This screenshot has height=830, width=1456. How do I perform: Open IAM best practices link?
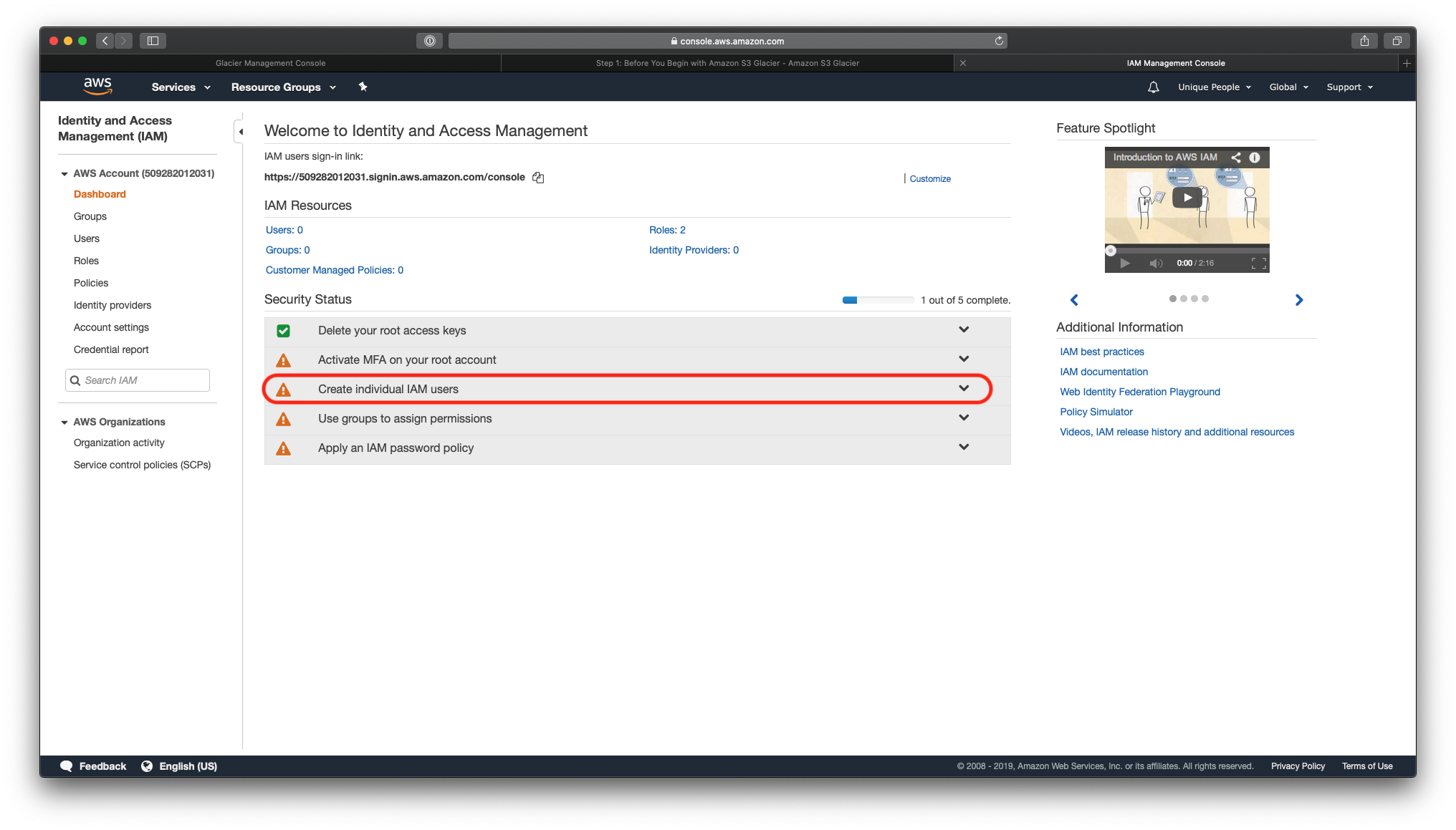click(x=1102, y=352)
